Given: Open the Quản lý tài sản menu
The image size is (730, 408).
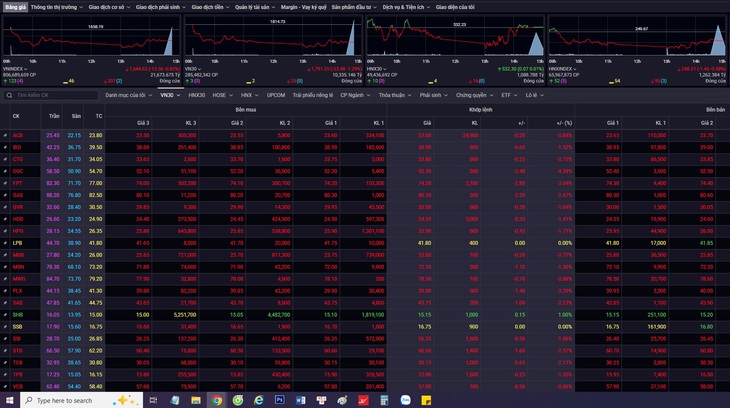Looking at the screenshot, I should pos(255,7).
